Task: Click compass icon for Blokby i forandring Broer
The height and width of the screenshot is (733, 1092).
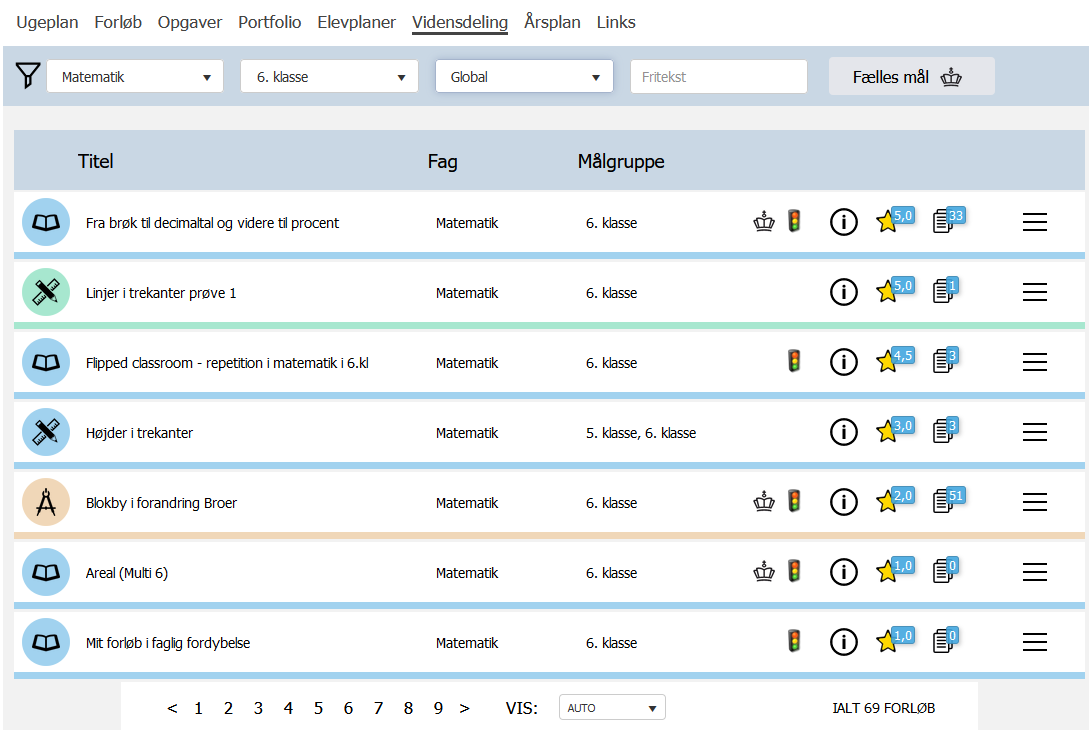Action: click(46, 502)
